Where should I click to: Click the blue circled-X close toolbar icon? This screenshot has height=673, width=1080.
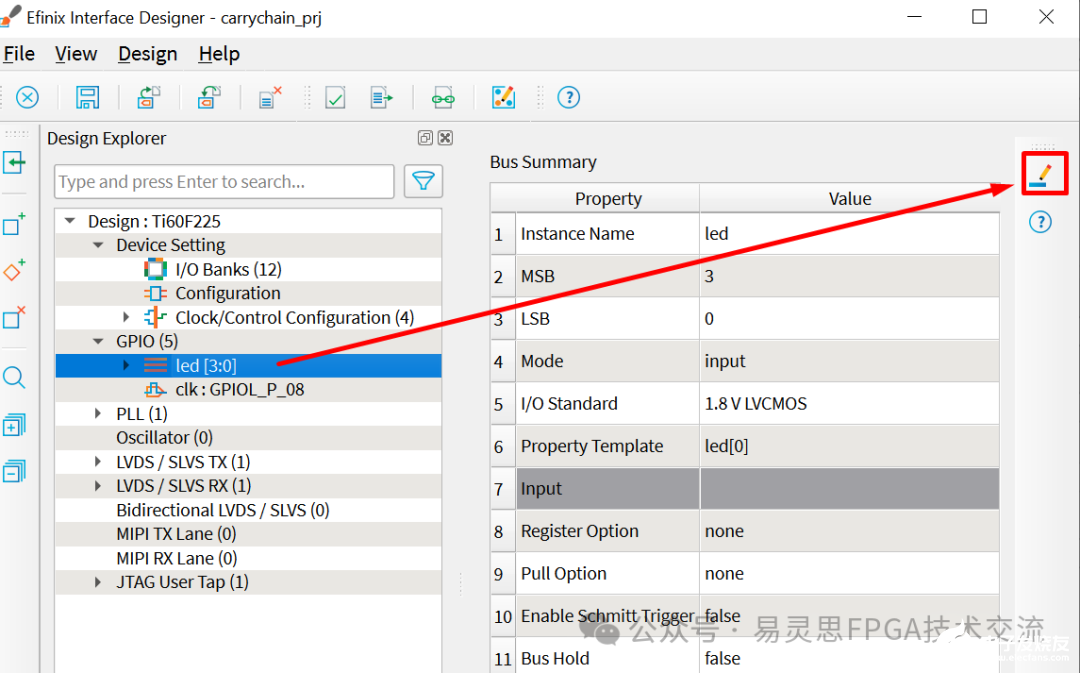click(27, 97)
